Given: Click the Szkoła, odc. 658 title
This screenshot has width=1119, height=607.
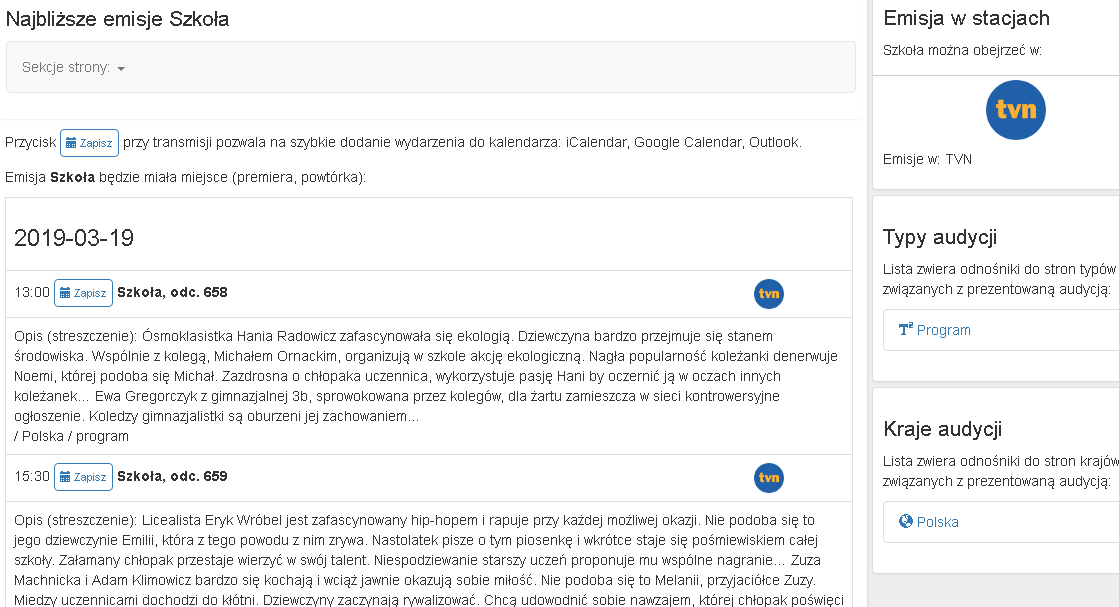Looking at the screenshot, I should click(x=172, y=292).
